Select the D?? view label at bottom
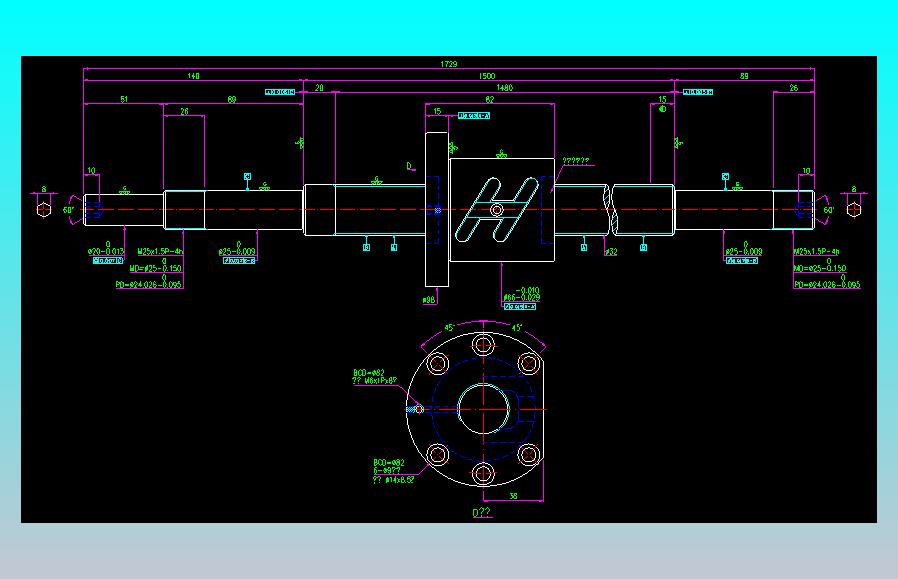Image resolution: width=898 pixels, height=579 pixels. 482,513
